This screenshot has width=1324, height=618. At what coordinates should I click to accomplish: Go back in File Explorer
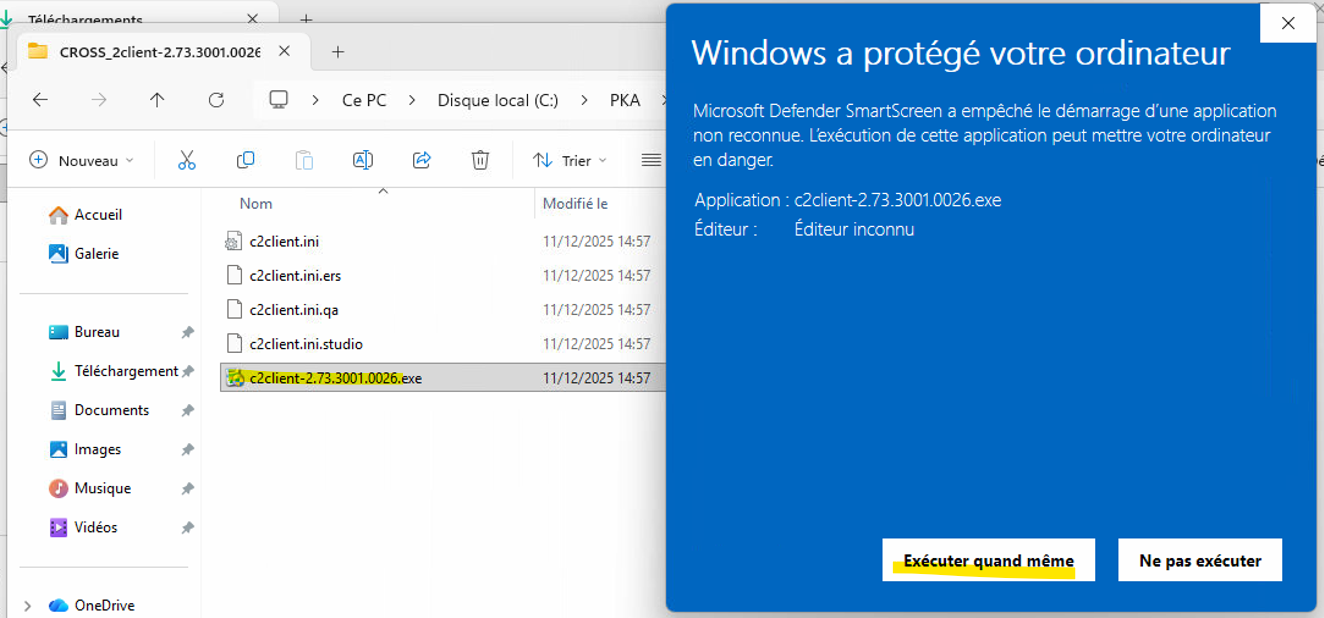40,100
